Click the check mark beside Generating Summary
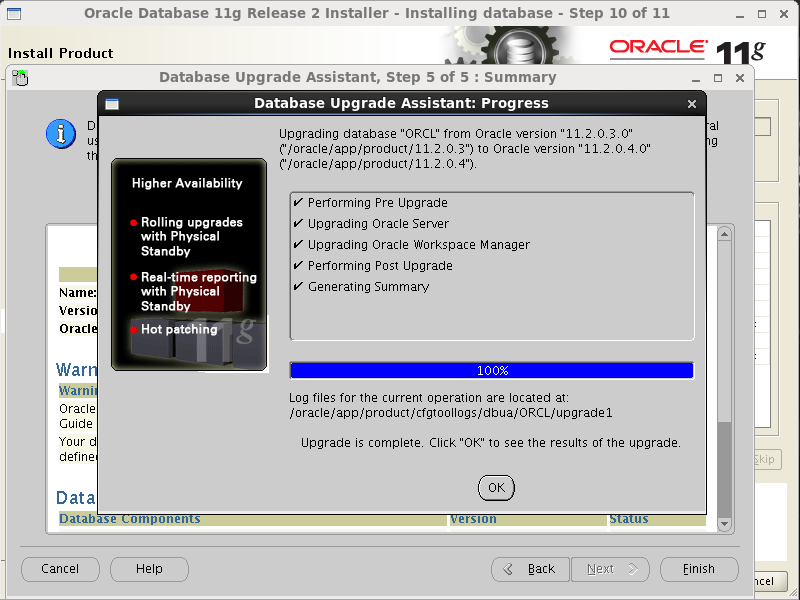Screen dimensions: 800x600 298,286
